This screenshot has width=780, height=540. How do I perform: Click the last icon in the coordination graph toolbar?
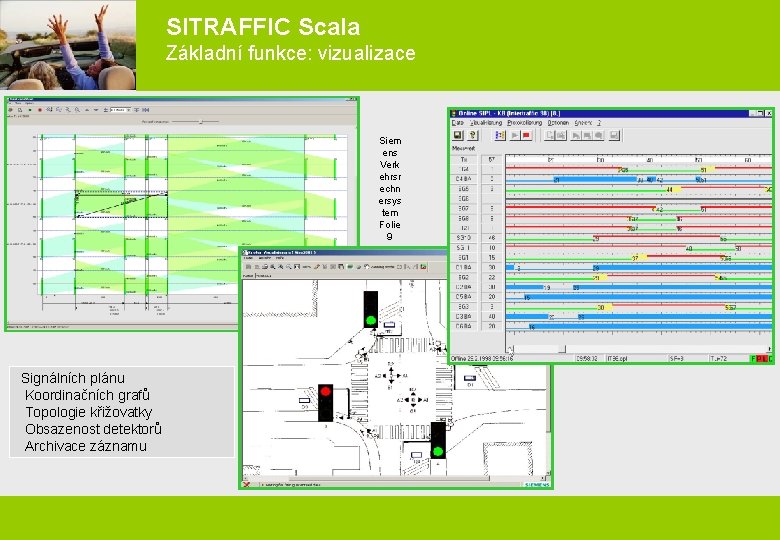click(x=147, y=110)
